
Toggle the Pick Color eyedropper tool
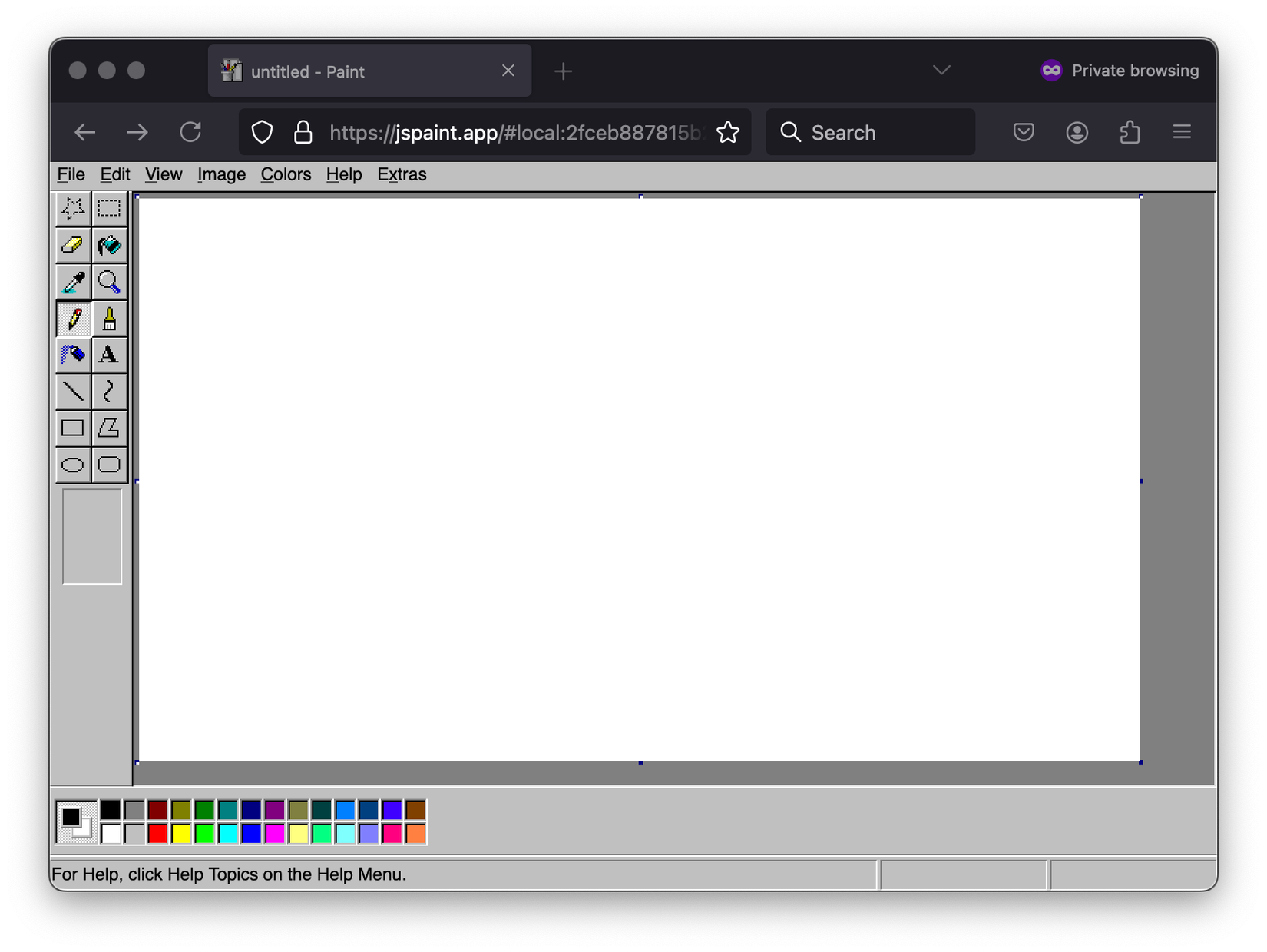tap(73, 282)
